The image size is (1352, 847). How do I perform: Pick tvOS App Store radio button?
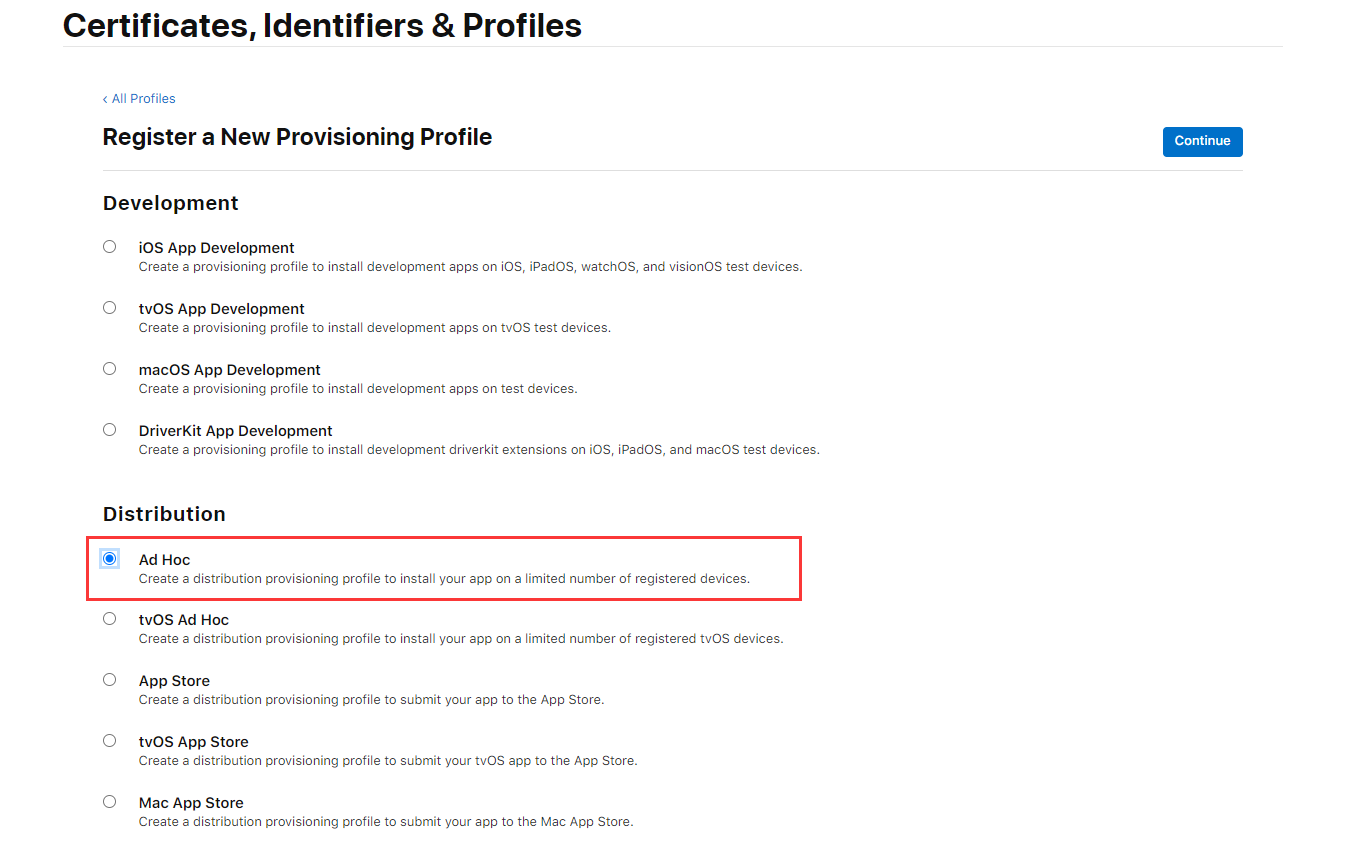(109, 741)
